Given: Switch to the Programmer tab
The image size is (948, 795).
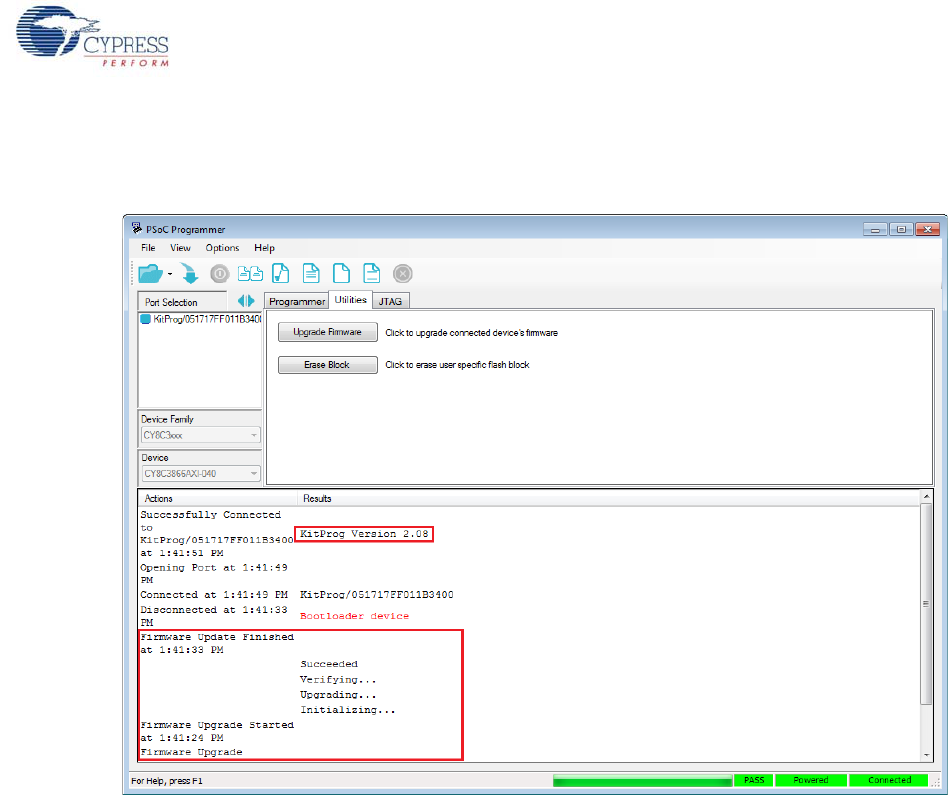Looking at the screenshot, I should click(297, 301).
